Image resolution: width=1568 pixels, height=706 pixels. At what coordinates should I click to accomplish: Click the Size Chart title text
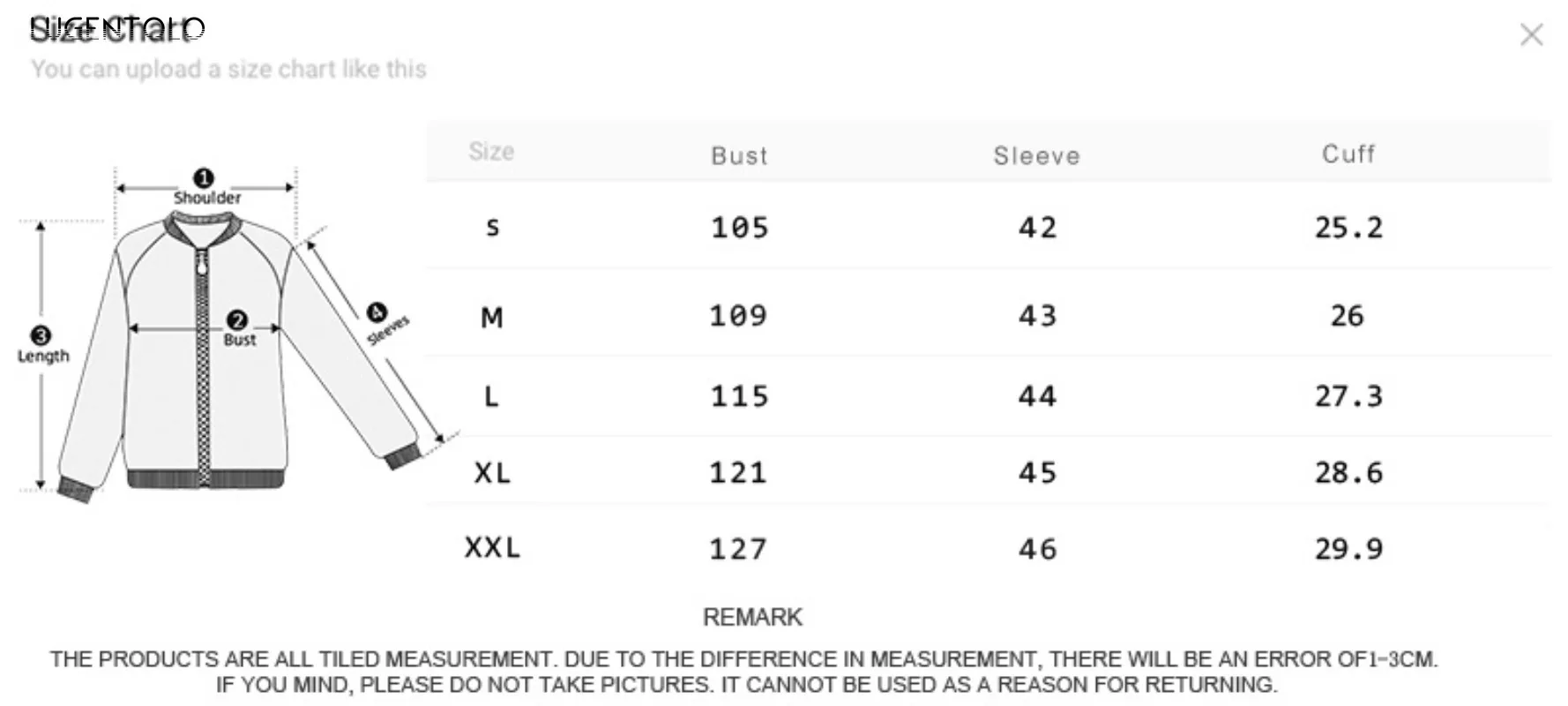[x=117, y=30]
